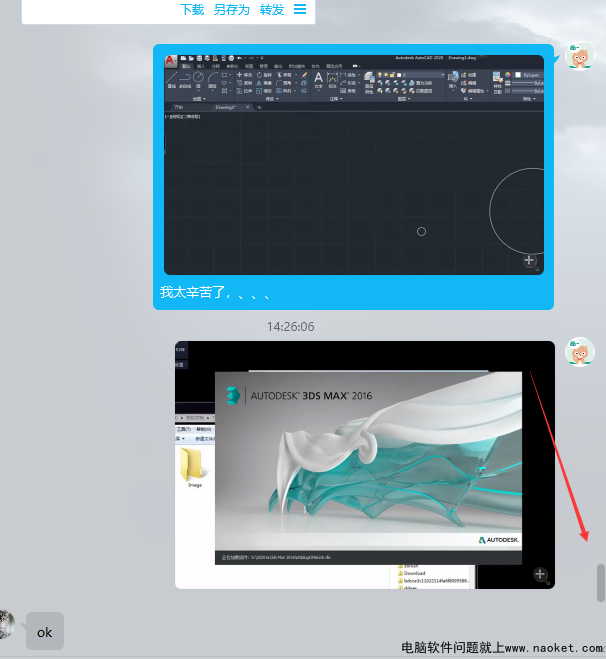
Task: Click the magnifier icon on 3DS MAX image
Action: pos(541,575)
